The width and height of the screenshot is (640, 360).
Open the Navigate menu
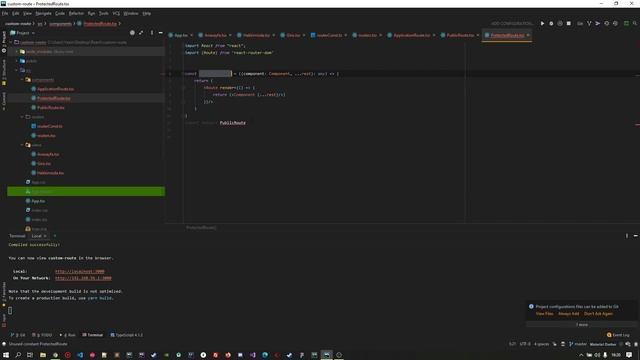pyautogui.click(x=43, y=13)
